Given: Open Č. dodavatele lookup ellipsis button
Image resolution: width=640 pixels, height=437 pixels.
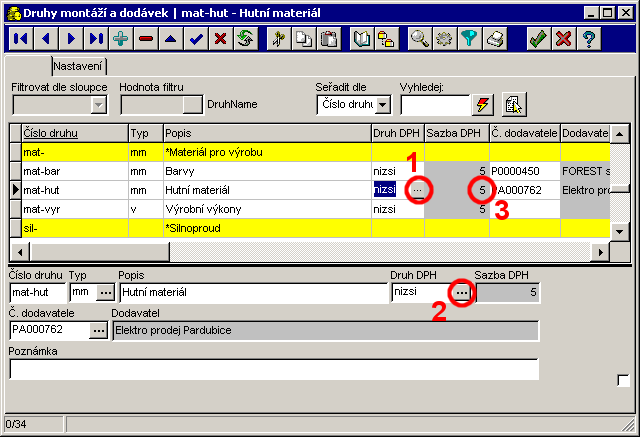Looking at the screenshot, I should click(x=99, y=330).
